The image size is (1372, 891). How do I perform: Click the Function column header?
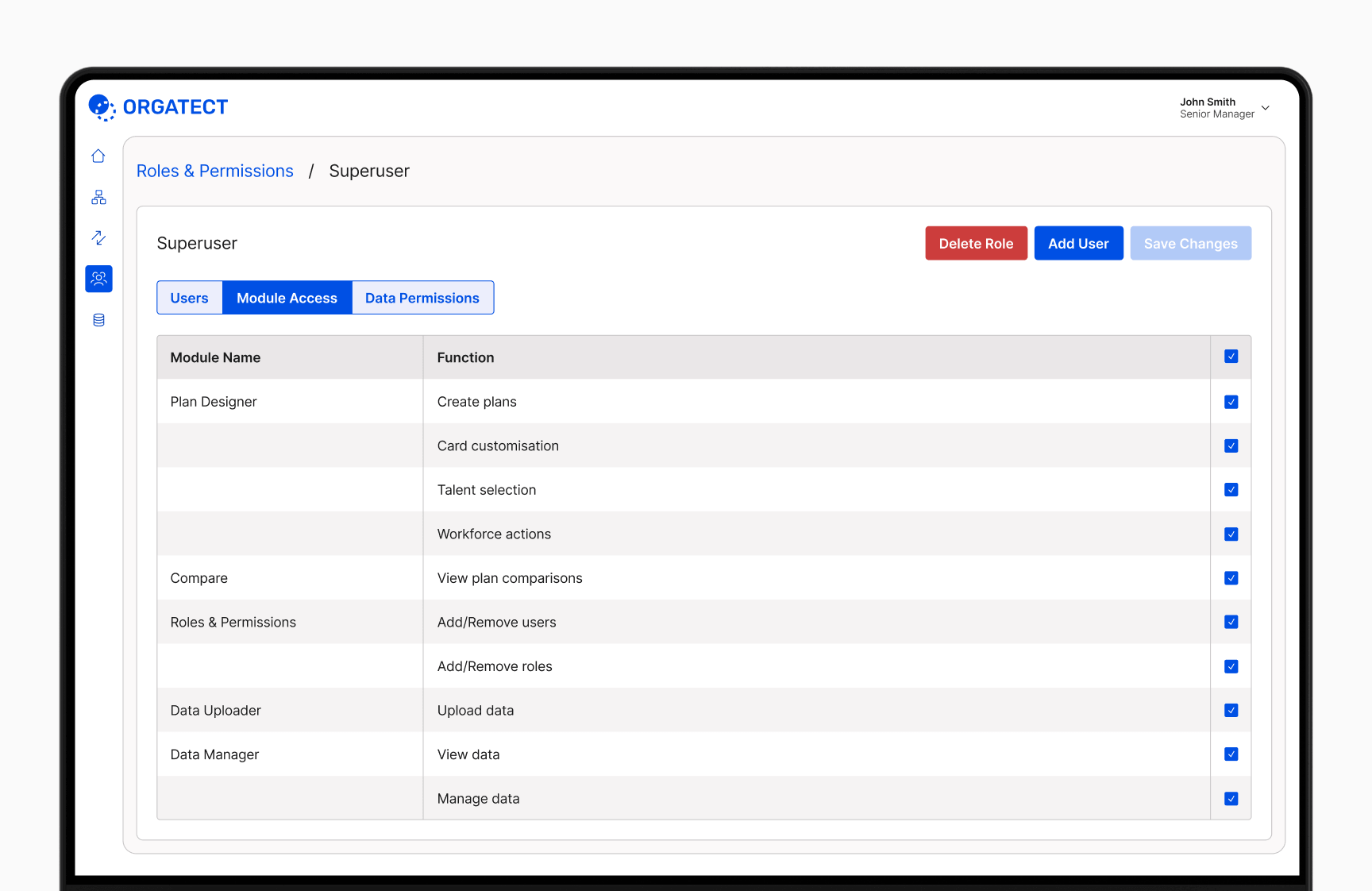tap(817, 357)
